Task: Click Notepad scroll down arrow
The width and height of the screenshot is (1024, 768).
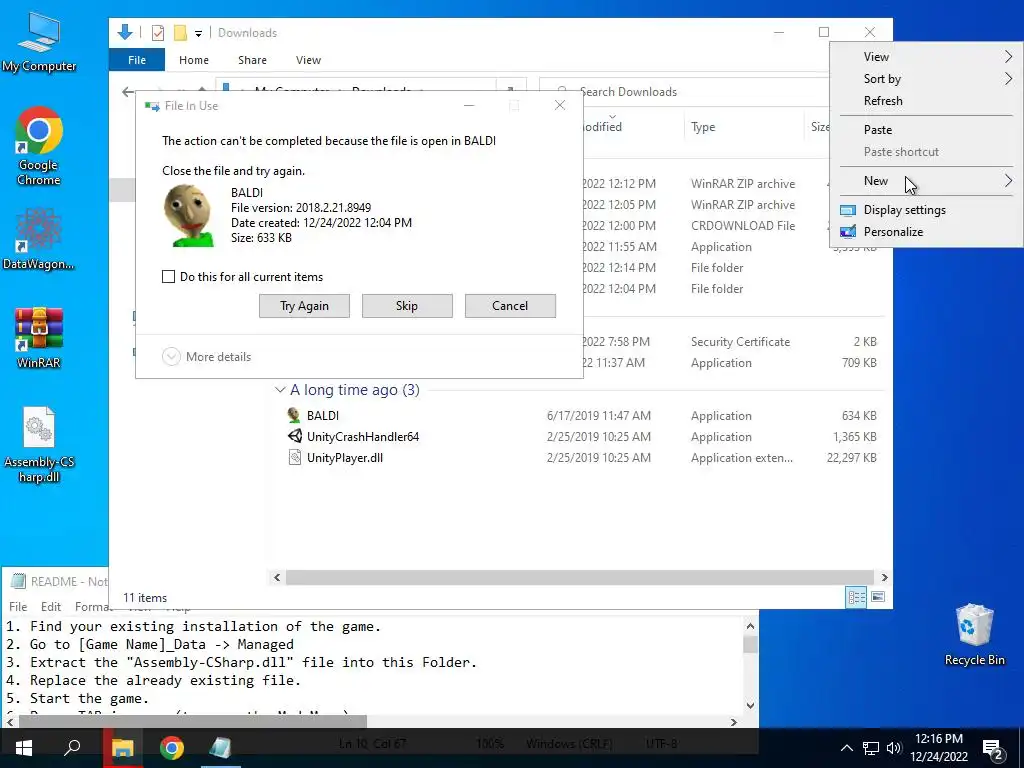Action: [750, 705]
